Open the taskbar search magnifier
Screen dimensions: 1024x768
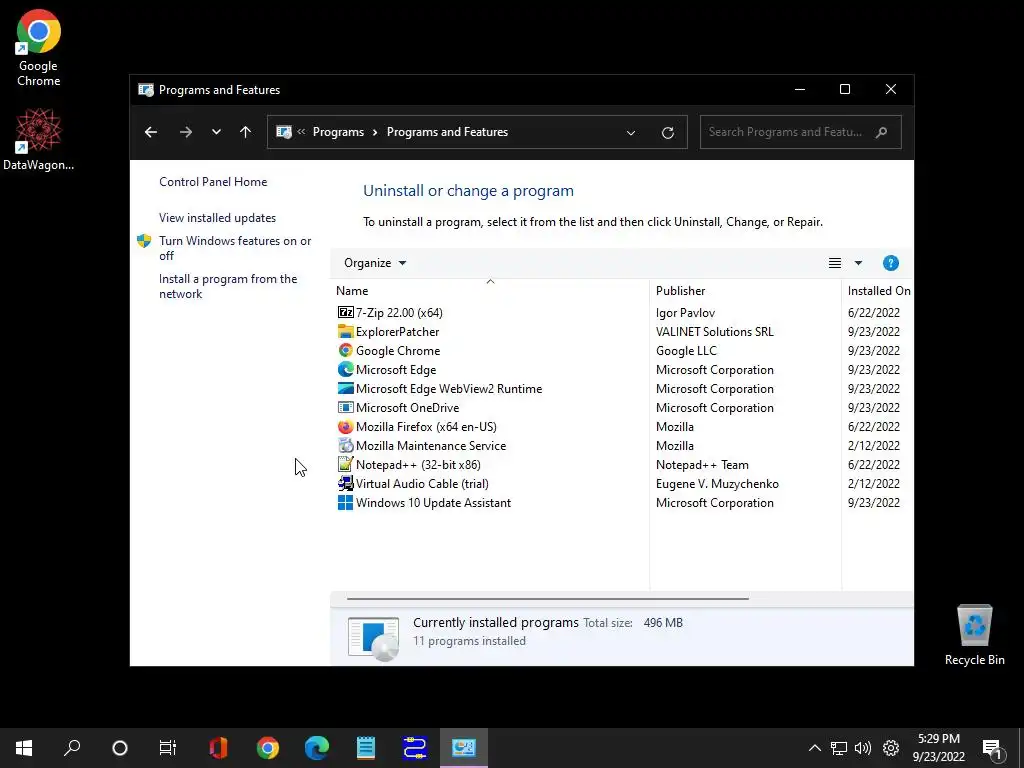[72, 748]
